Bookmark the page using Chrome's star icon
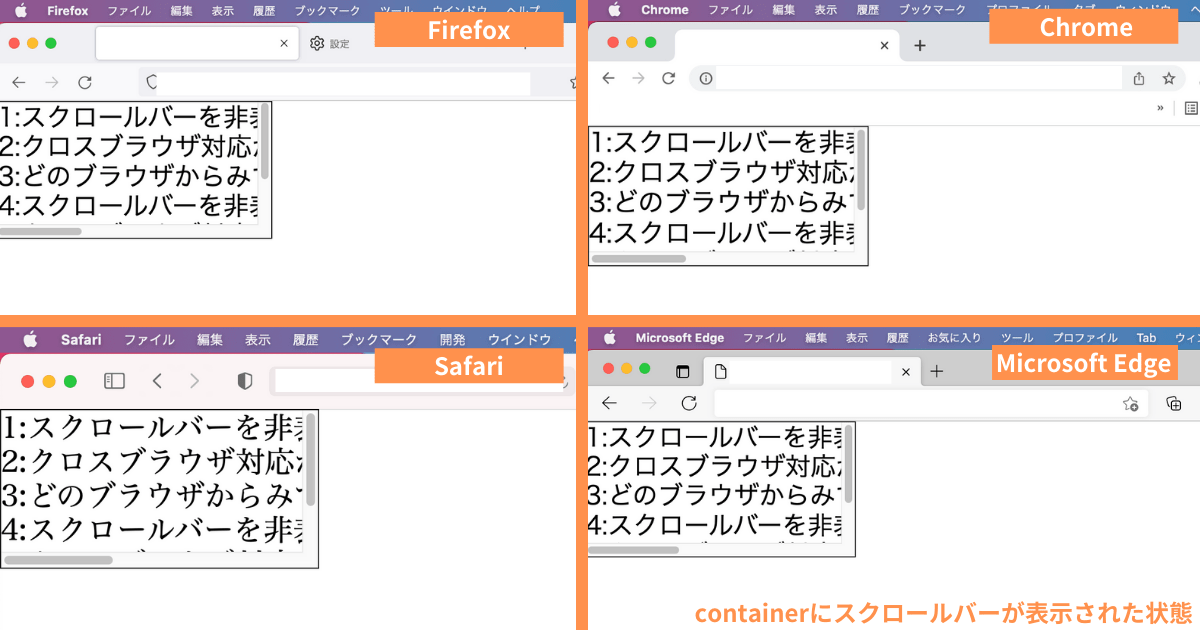Image resolution: width=1200 pixels, height=630 pixels. point(1170,78)
